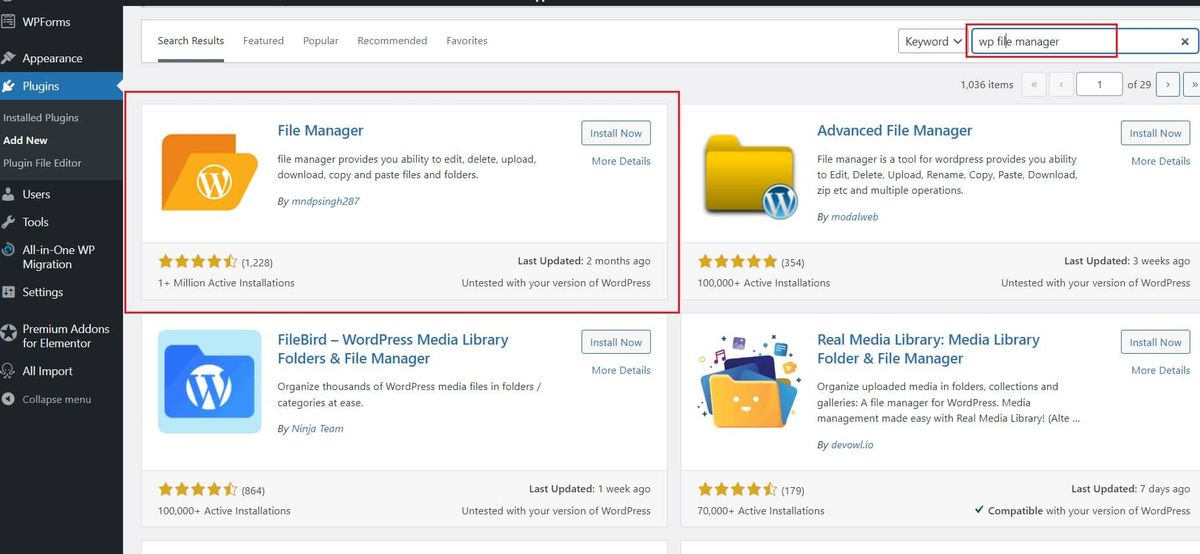Click the File Manager star rating
Image resolution: width=1200 pixels, height=554 pixels.
198,262
